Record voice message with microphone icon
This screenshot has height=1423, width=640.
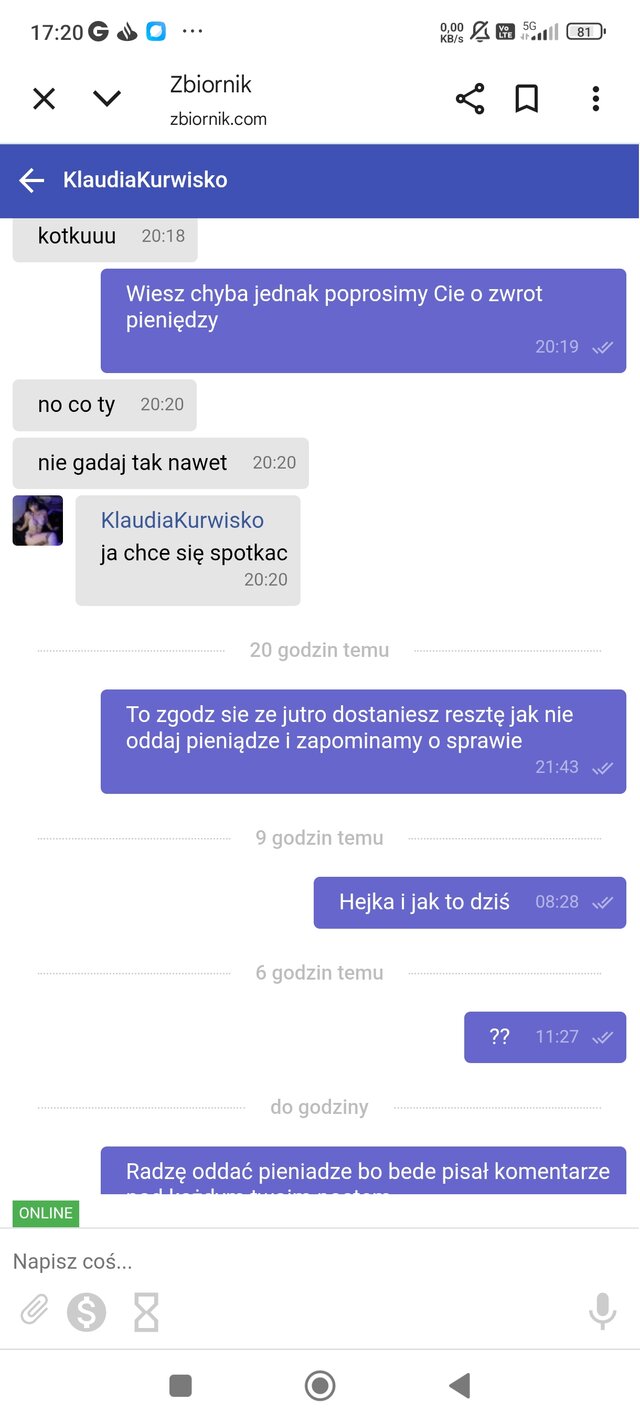coord(602,1311)
